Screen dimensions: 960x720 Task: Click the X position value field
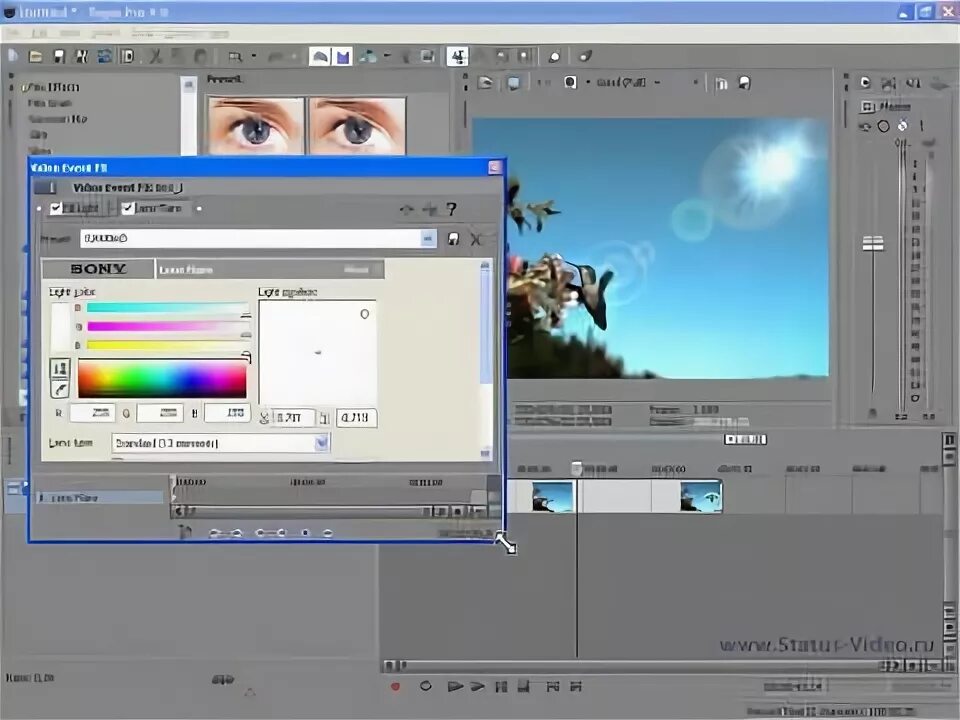click(293, 418)
